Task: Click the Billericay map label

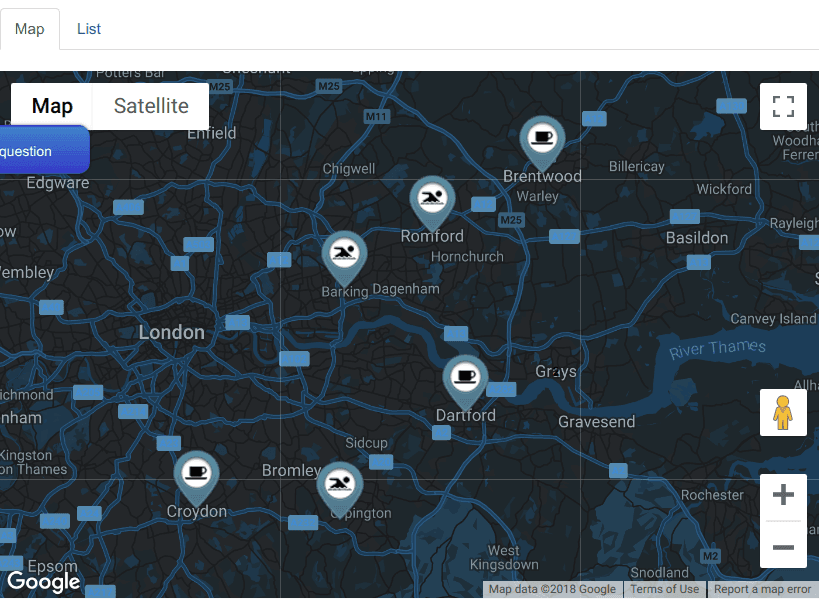Action: (x=636, y=166)
